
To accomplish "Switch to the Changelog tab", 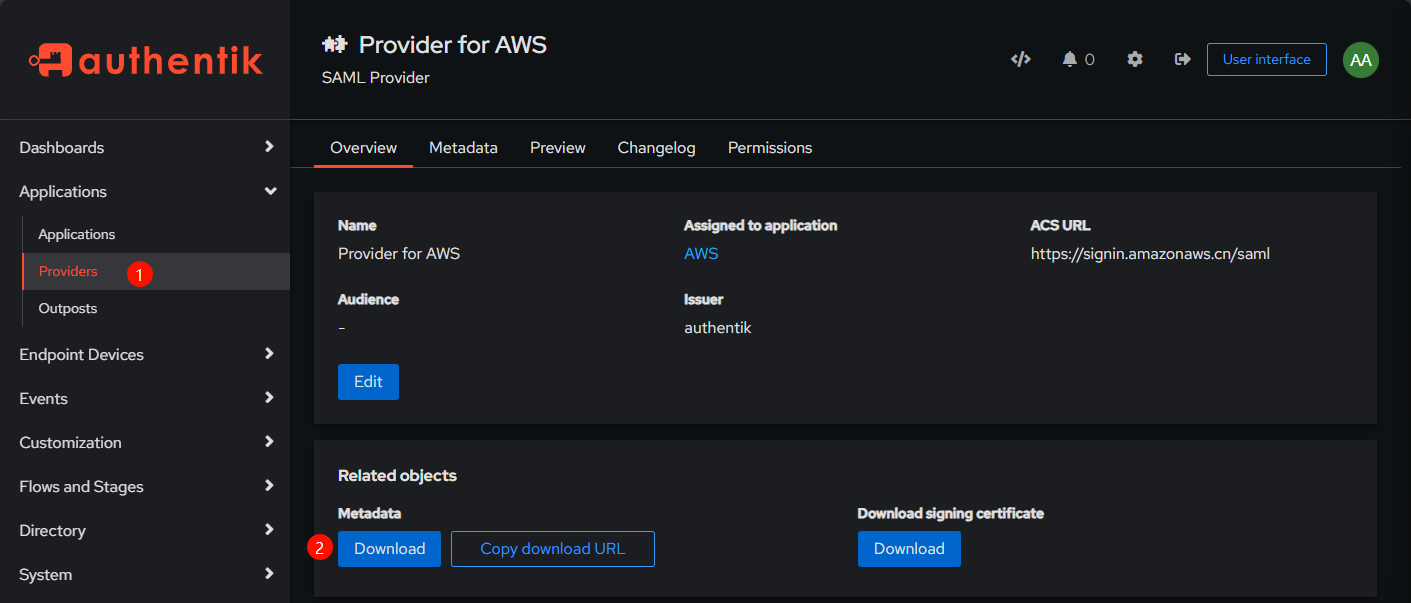I will (x=656, y=147).
